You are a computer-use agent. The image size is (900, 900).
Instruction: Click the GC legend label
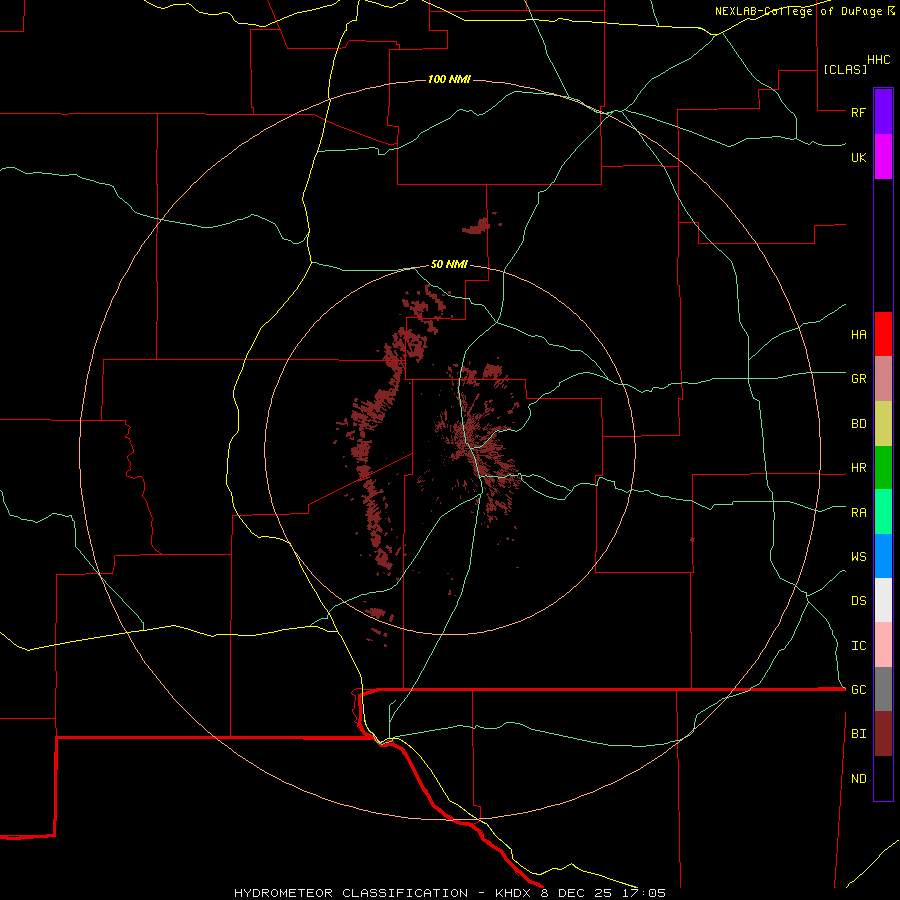858,689
